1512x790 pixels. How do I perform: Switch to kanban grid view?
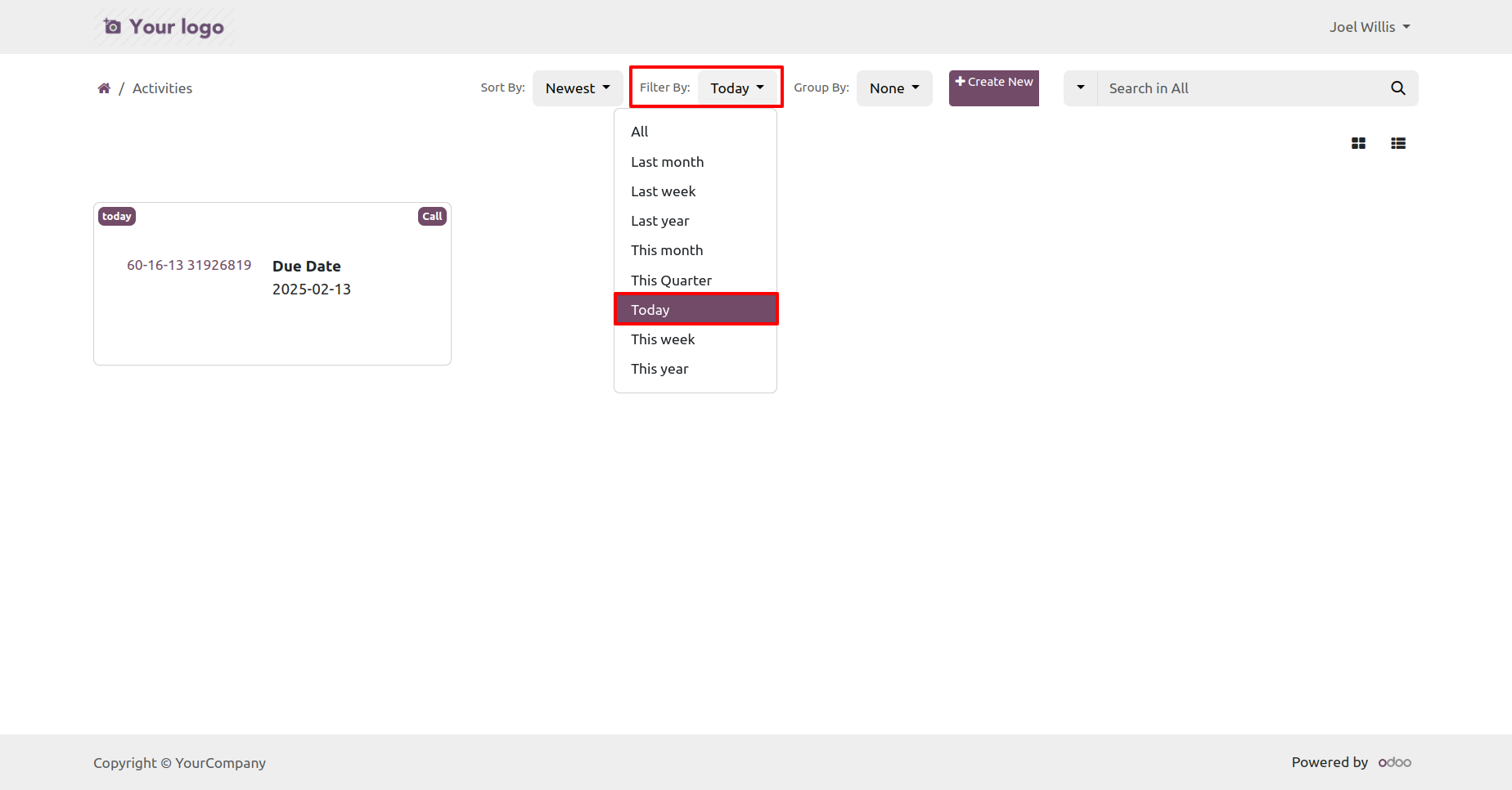[1358, 143]
